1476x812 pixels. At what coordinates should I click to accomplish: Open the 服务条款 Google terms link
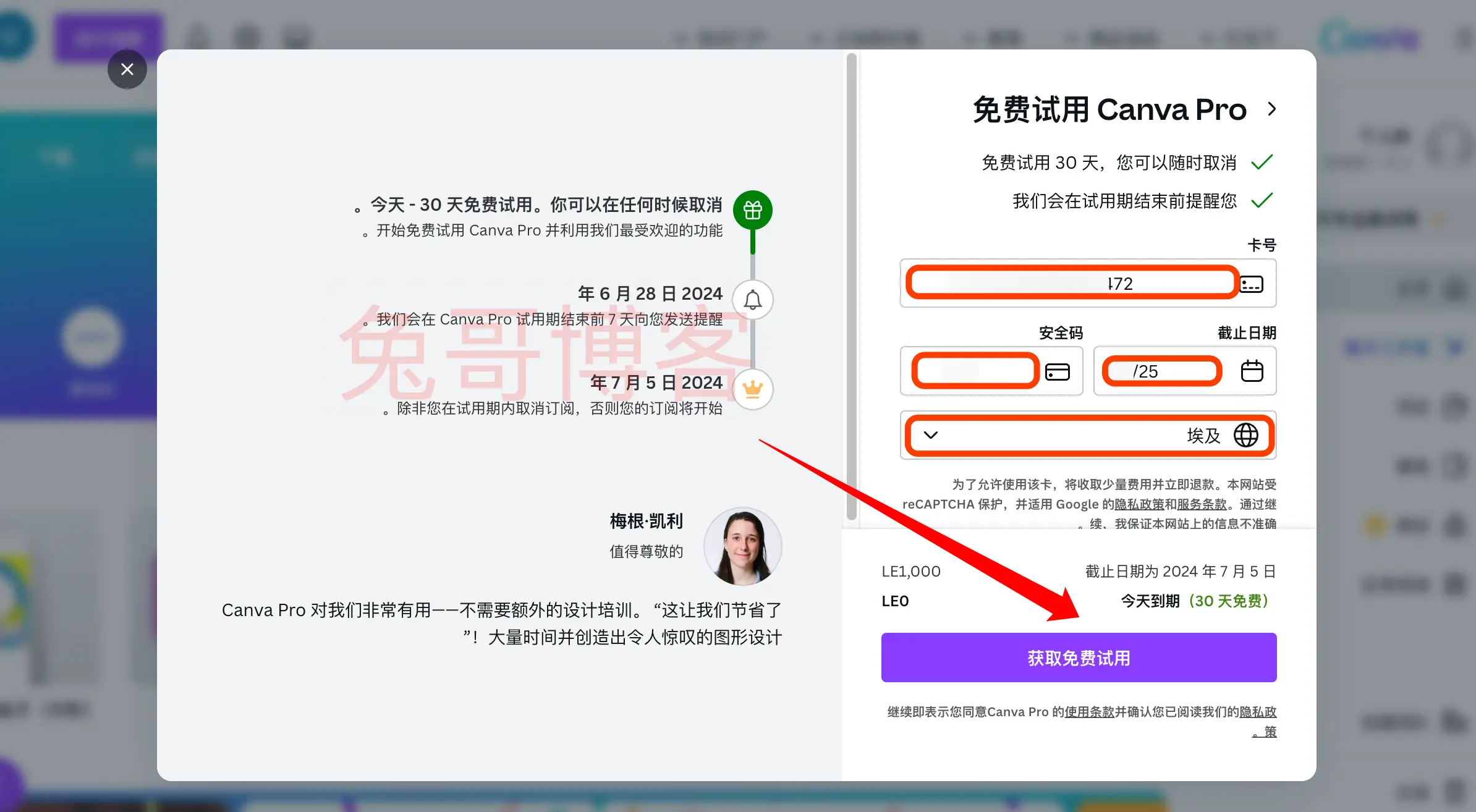point(1202,504)
